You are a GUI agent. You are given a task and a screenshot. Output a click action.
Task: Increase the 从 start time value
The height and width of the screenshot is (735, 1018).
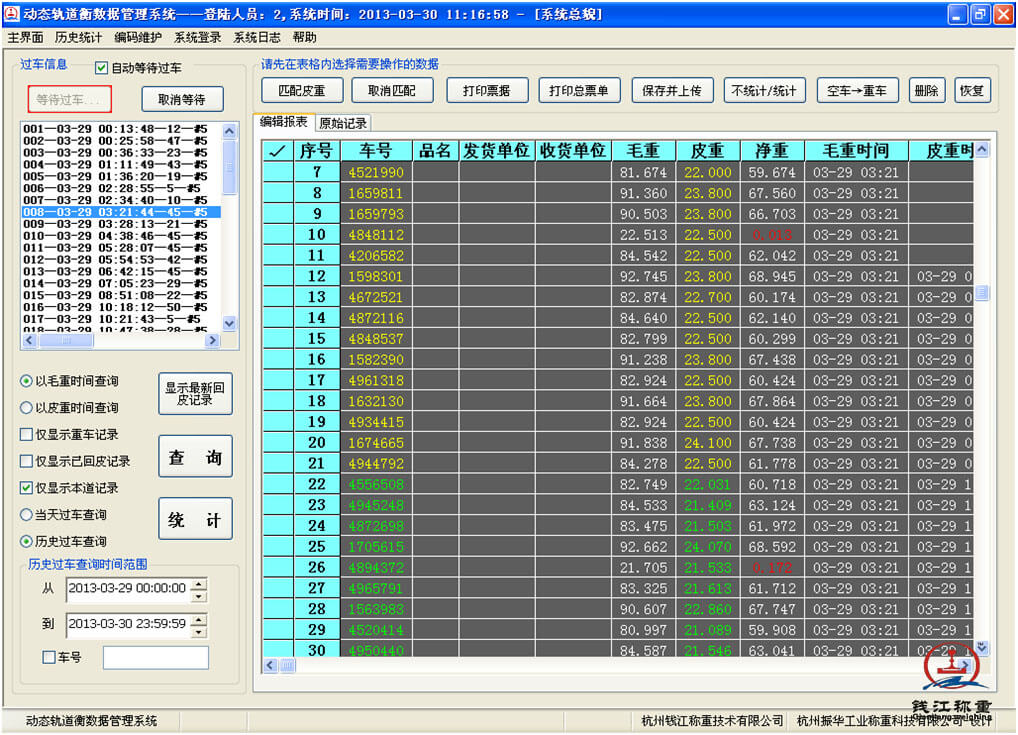[200, 584]
